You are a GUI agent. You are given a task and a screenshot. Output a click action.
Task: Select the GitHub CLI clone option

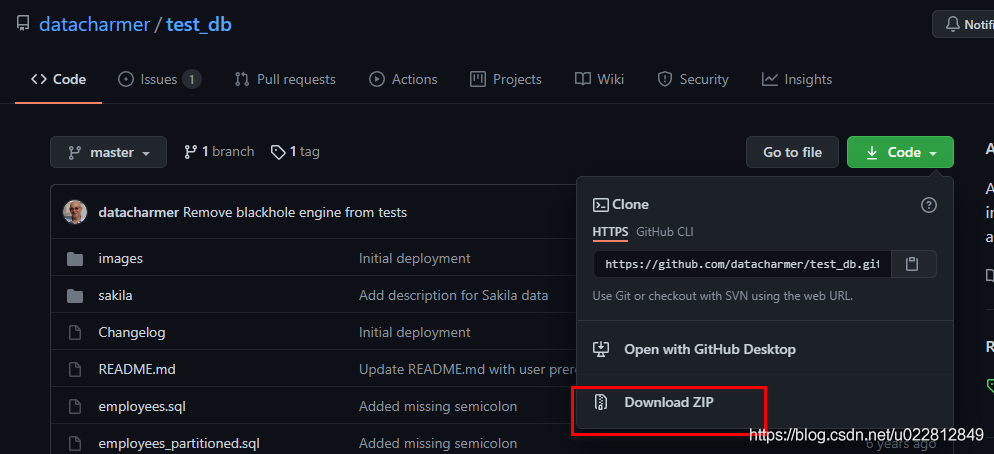coord(664,232)
